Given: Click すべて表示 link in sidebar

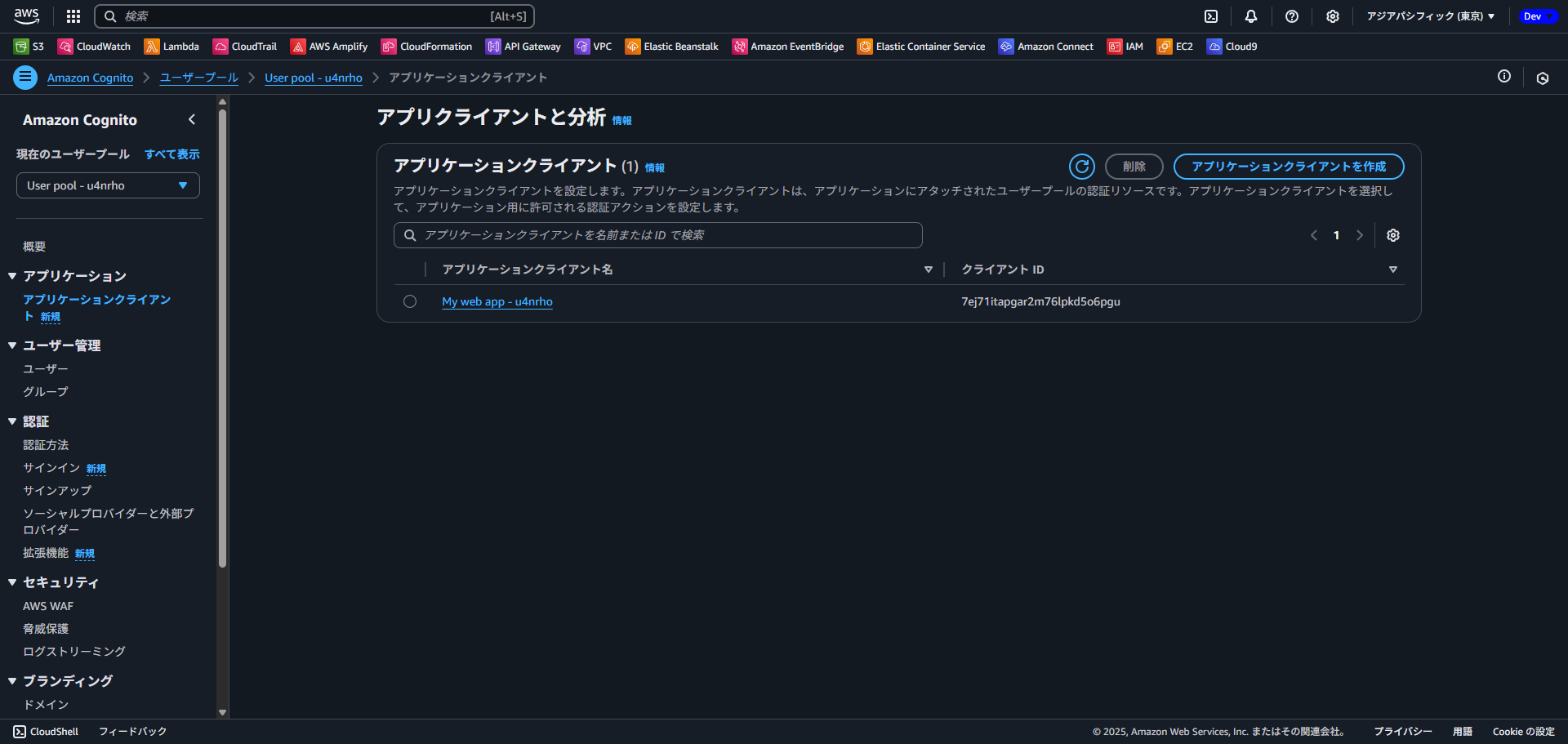Looking at the screenshot, I should coord(172,154).
